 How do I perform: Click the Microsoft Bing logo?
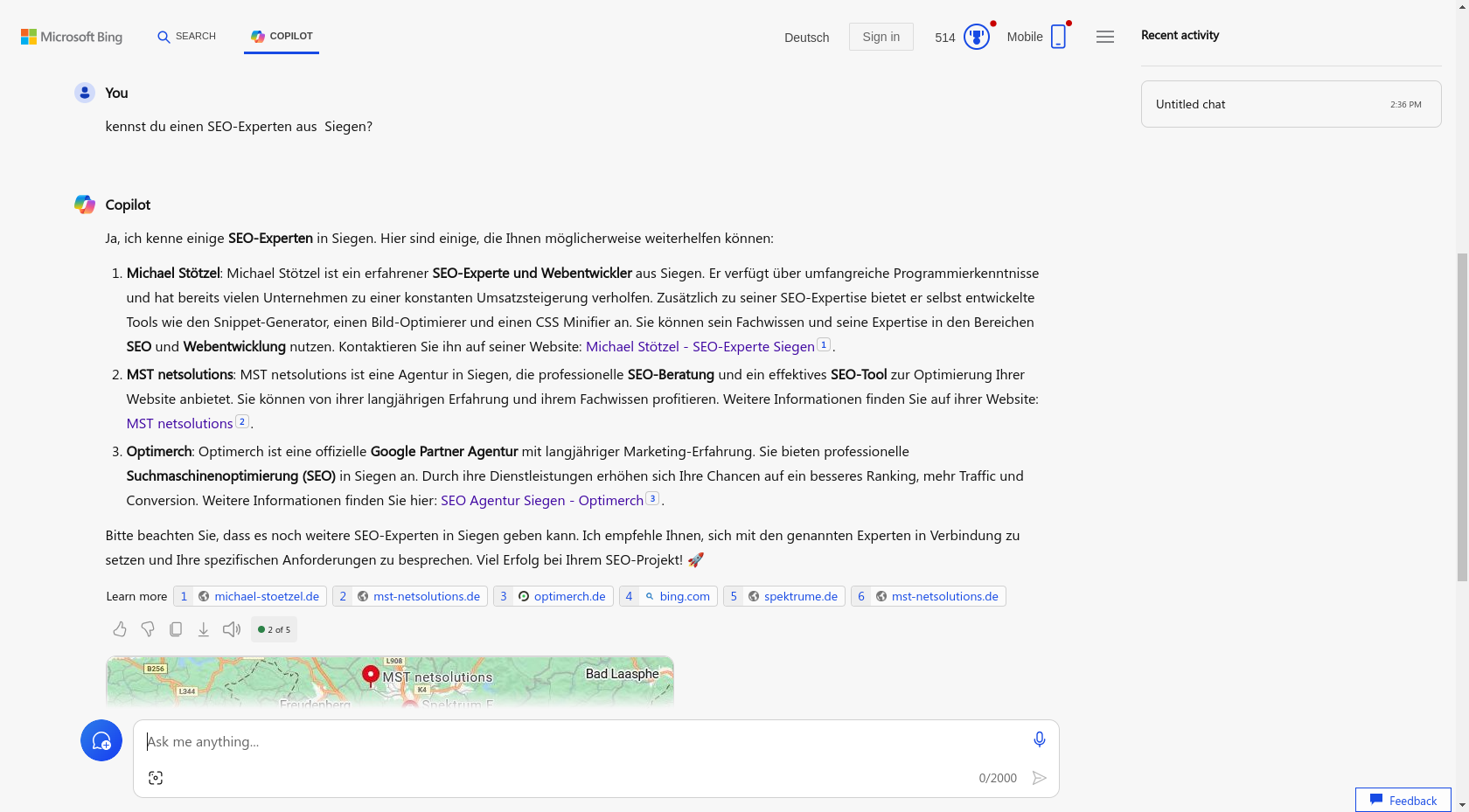pos(72,37)
